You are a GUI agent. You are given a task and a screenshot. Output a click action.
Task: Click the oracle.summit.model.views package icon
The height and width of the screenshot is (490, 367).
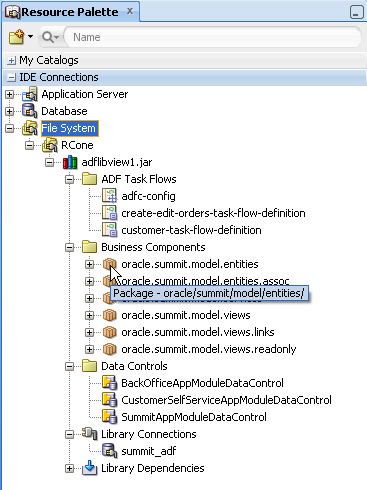(109, 315)
